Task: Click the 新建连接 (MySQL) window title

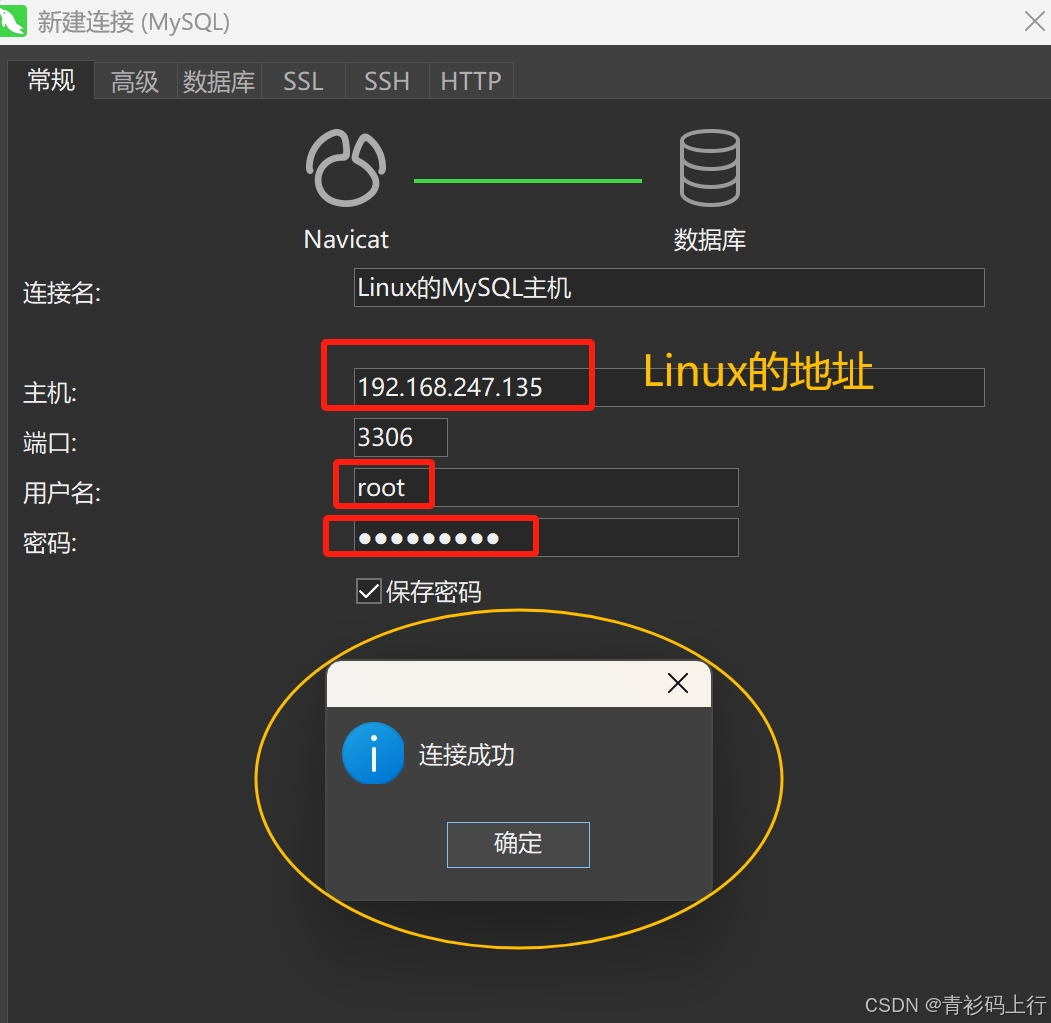Action: 133,22
